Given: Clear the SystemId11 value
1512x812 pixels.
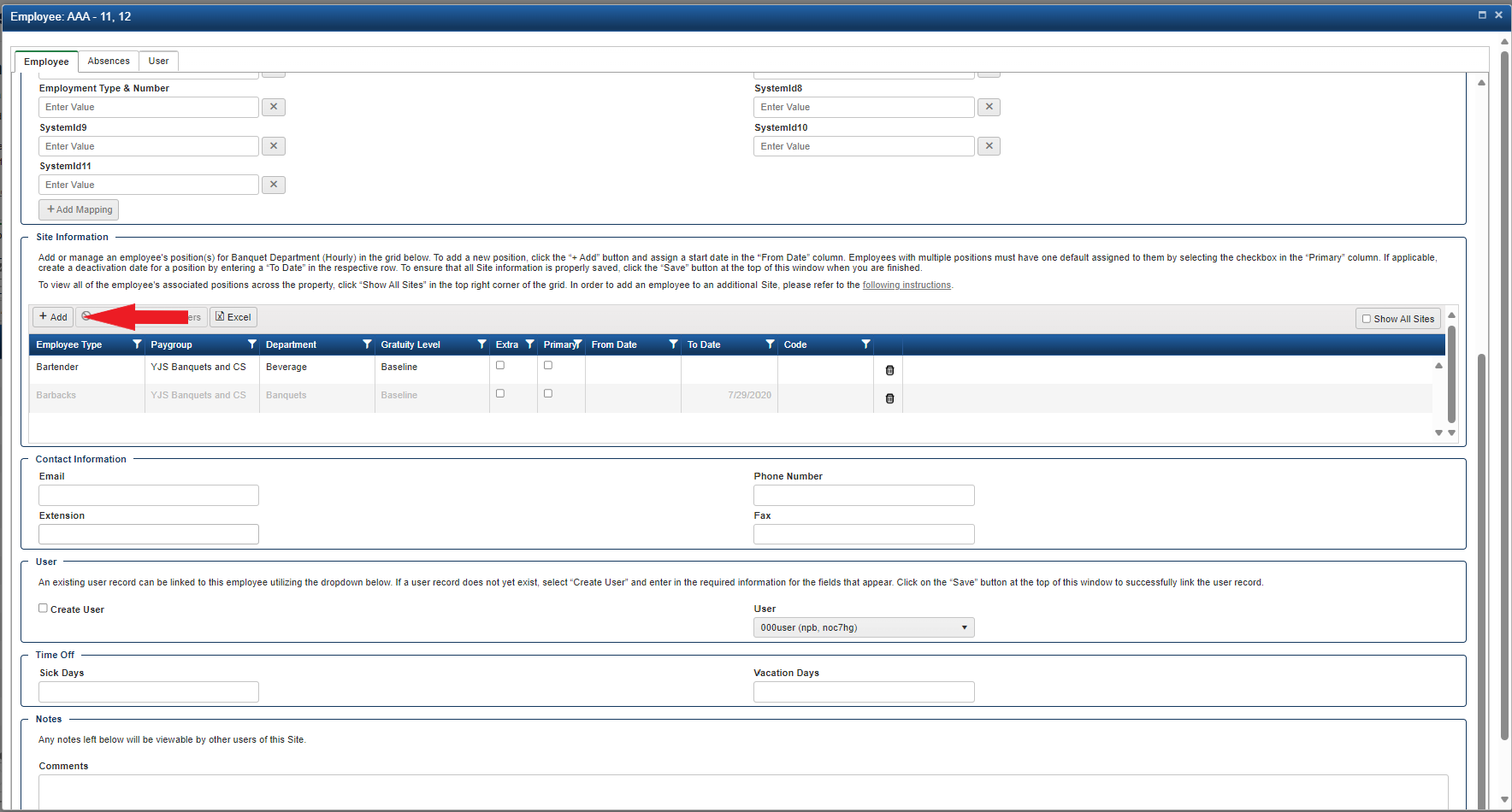Looking at the screenshot, I should tap(274, 185).
